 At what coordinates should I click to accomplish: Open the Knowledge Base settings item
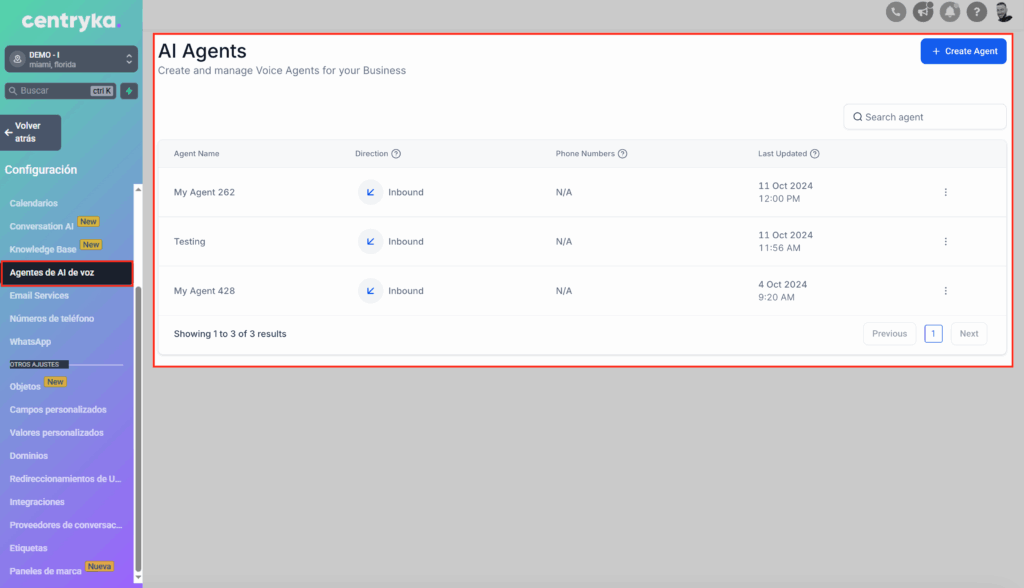pyautogui.click(x=43, y=249)
